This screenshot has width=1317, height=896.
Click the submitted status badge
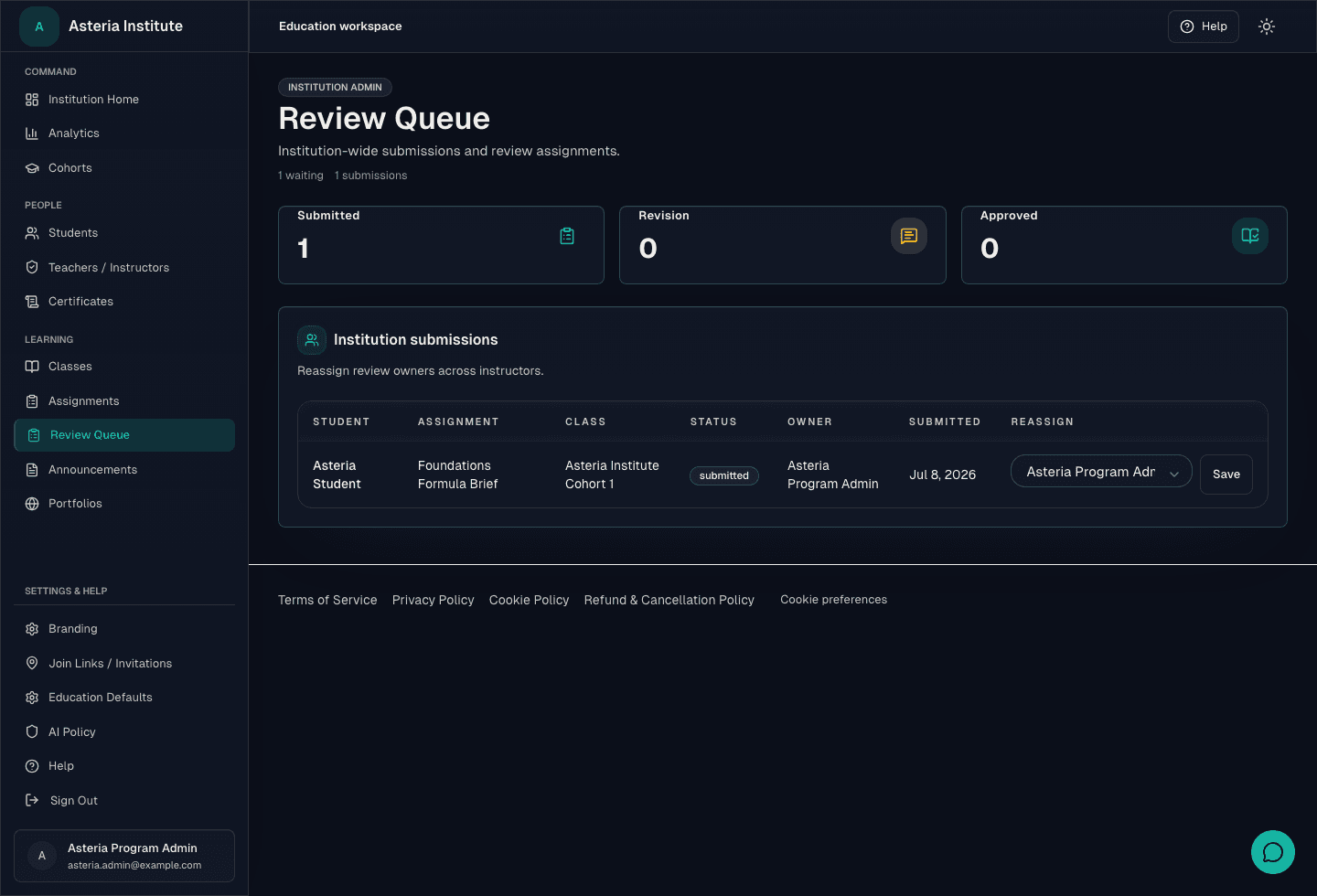(724, 475)
